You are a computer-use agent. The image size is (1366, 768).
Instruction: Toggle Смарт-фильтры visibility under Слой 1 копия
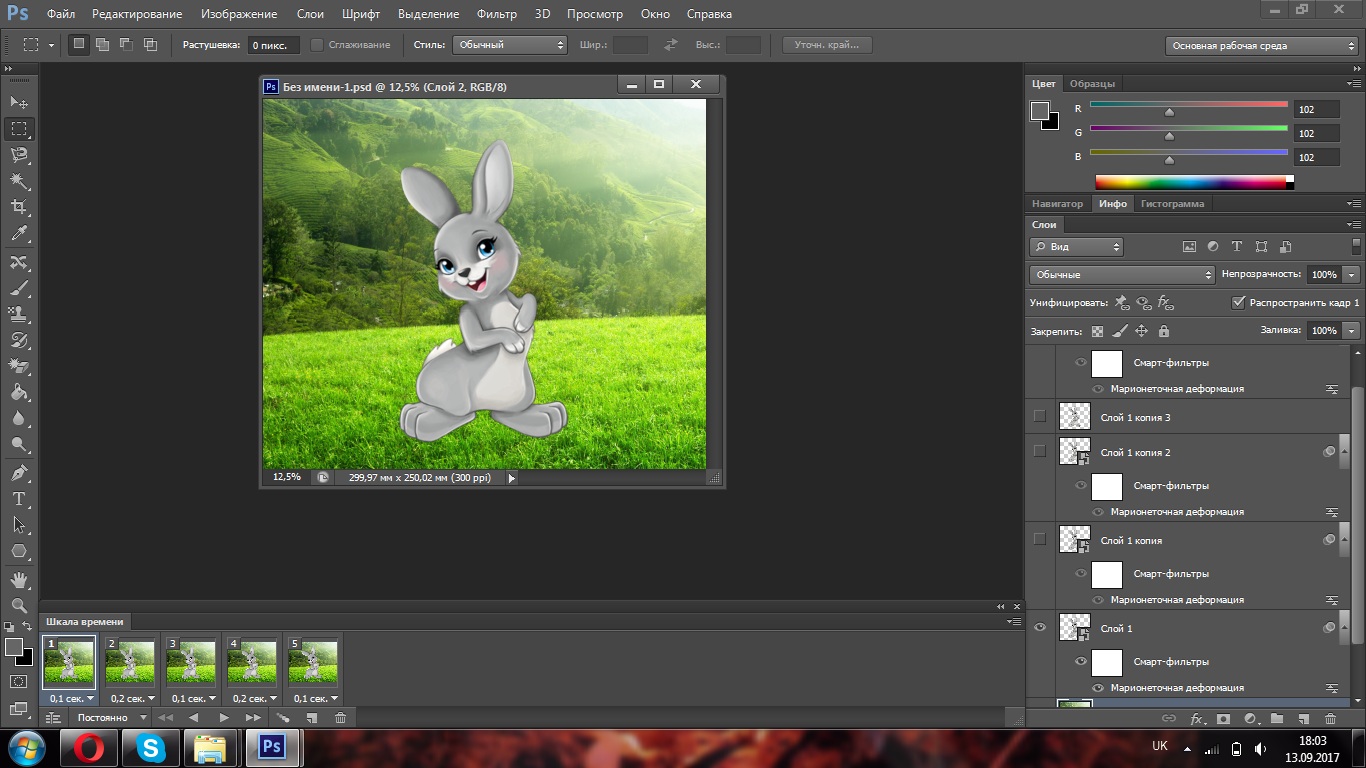pyautogui.click(x=1081, y=574)
